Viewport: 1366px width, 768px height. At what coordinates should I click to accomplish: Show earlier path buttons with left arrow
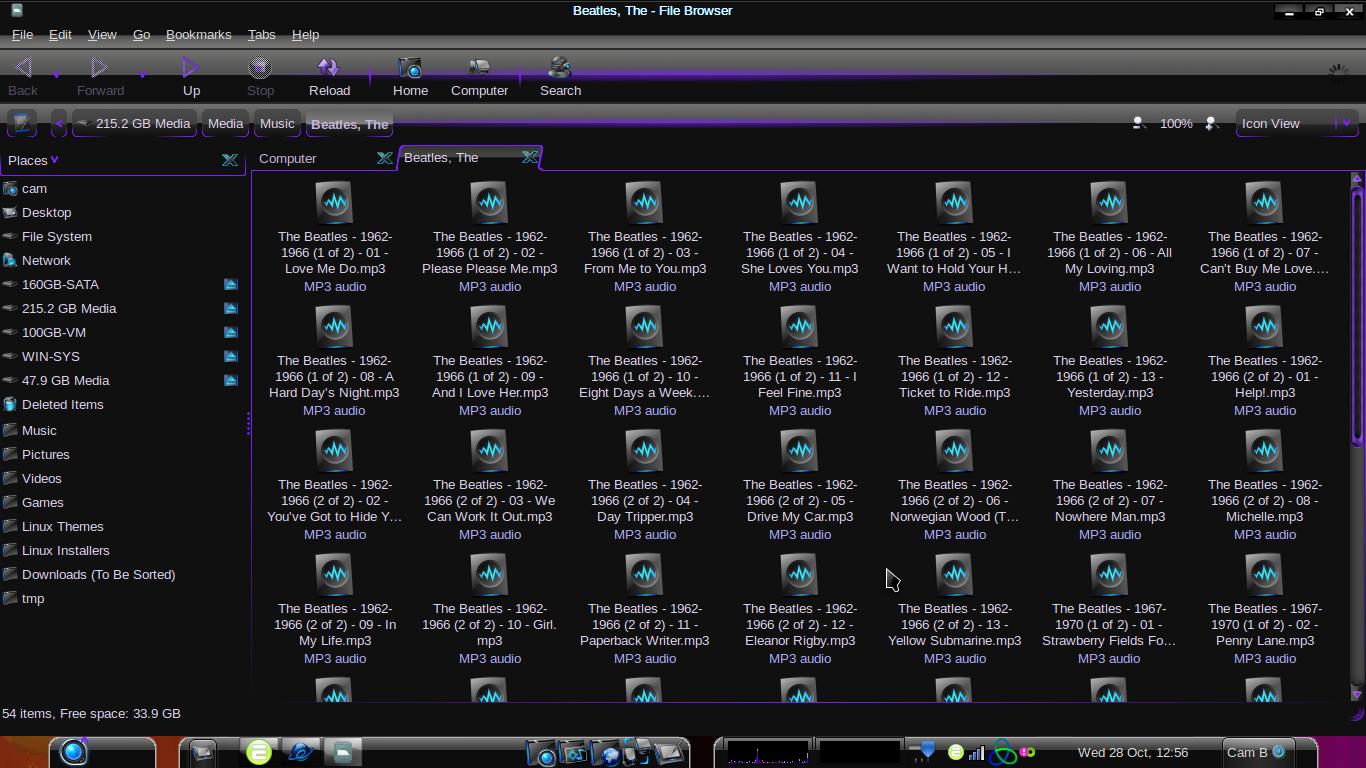(59, 123)
